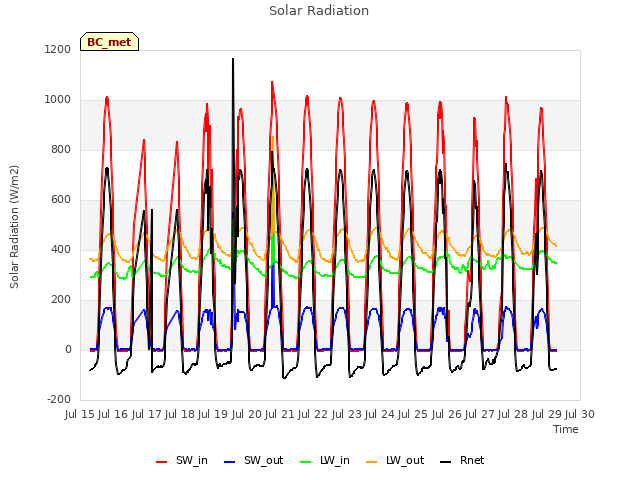640x480 pixels.
Task: Click the 800 y-axis tick label
Action: coord(61,149)
